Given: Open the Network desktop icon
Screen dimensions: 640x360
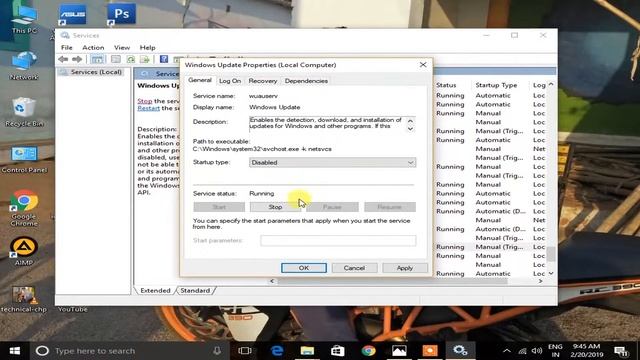Looking at the screenshot, I should (24, 65).
